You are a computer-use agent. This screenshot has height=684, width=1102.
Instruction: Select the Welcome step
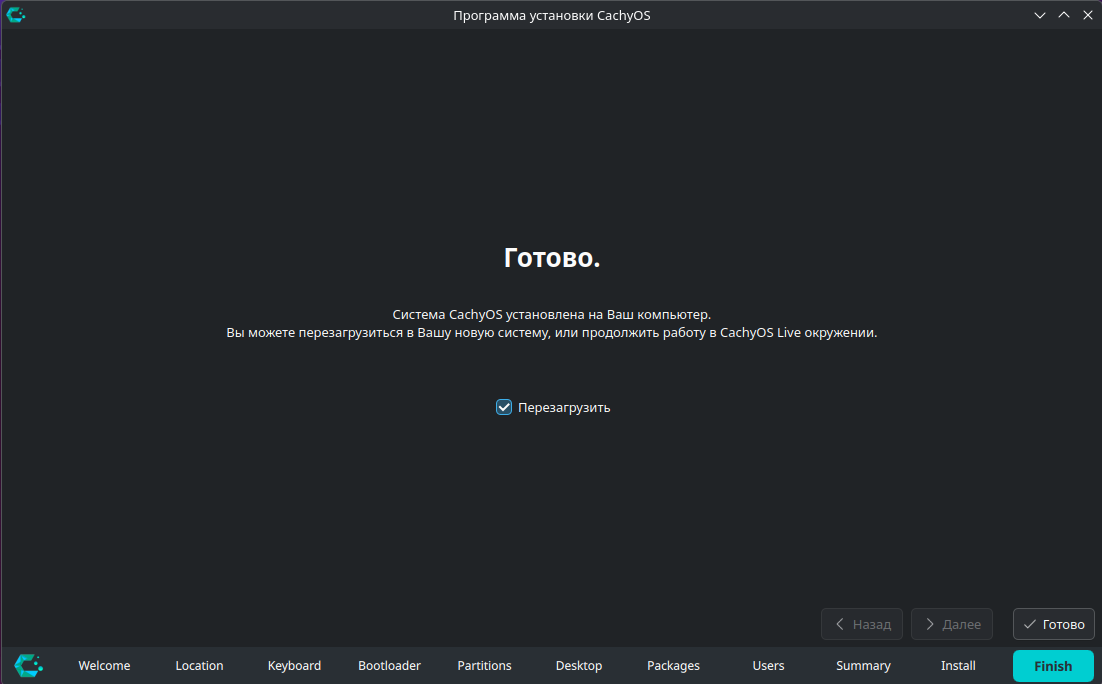click(x=104, y=665)
